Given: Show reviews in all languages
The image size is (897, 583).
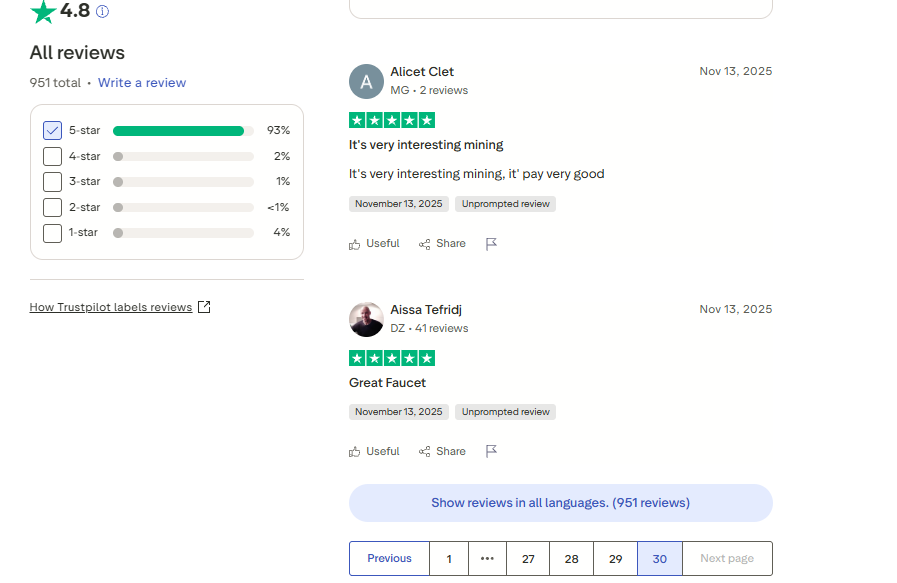Looking at the screenshot, I should [x=560, y=503].
